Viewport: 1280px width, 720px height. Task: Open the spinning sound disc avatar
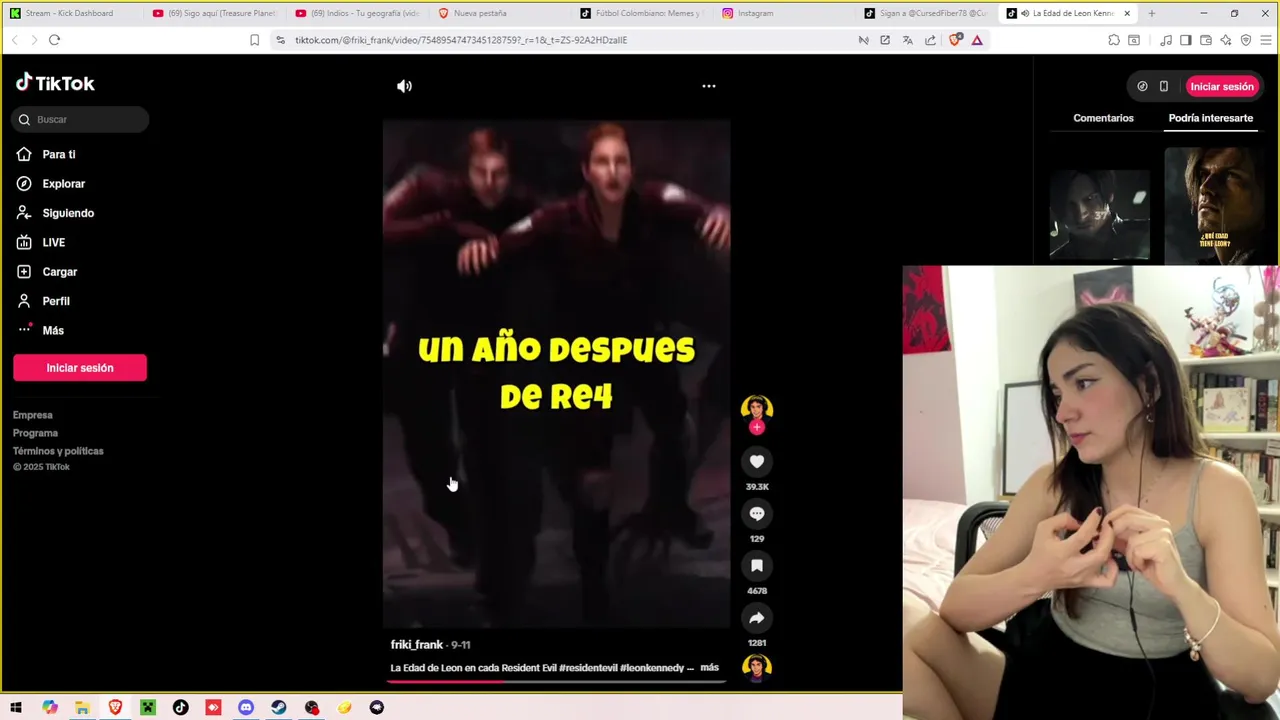tap(757, 667)
